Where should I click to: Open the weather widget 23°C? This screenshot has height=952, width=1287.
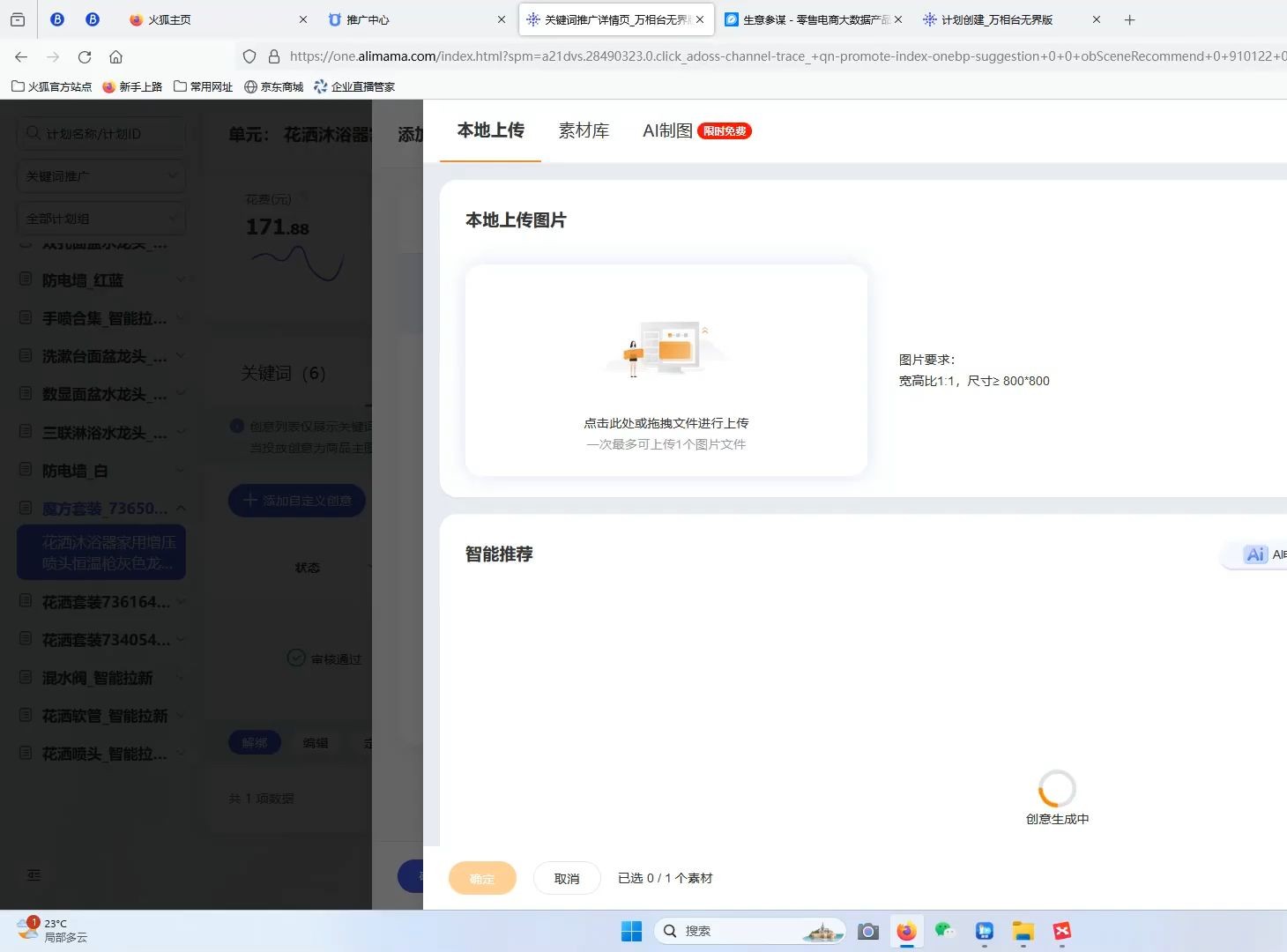[53, 930]
